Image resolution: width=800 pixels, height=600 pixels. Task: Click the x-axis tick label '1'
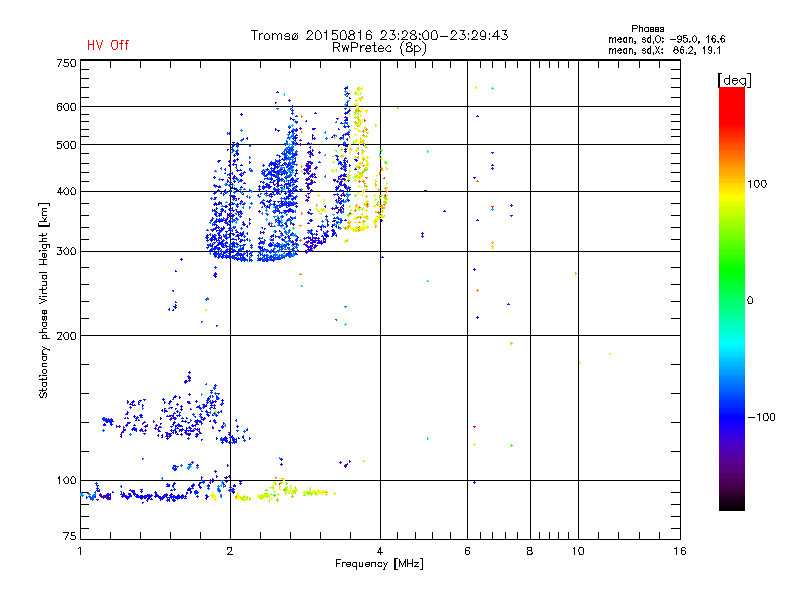click(x=80, y=551)
